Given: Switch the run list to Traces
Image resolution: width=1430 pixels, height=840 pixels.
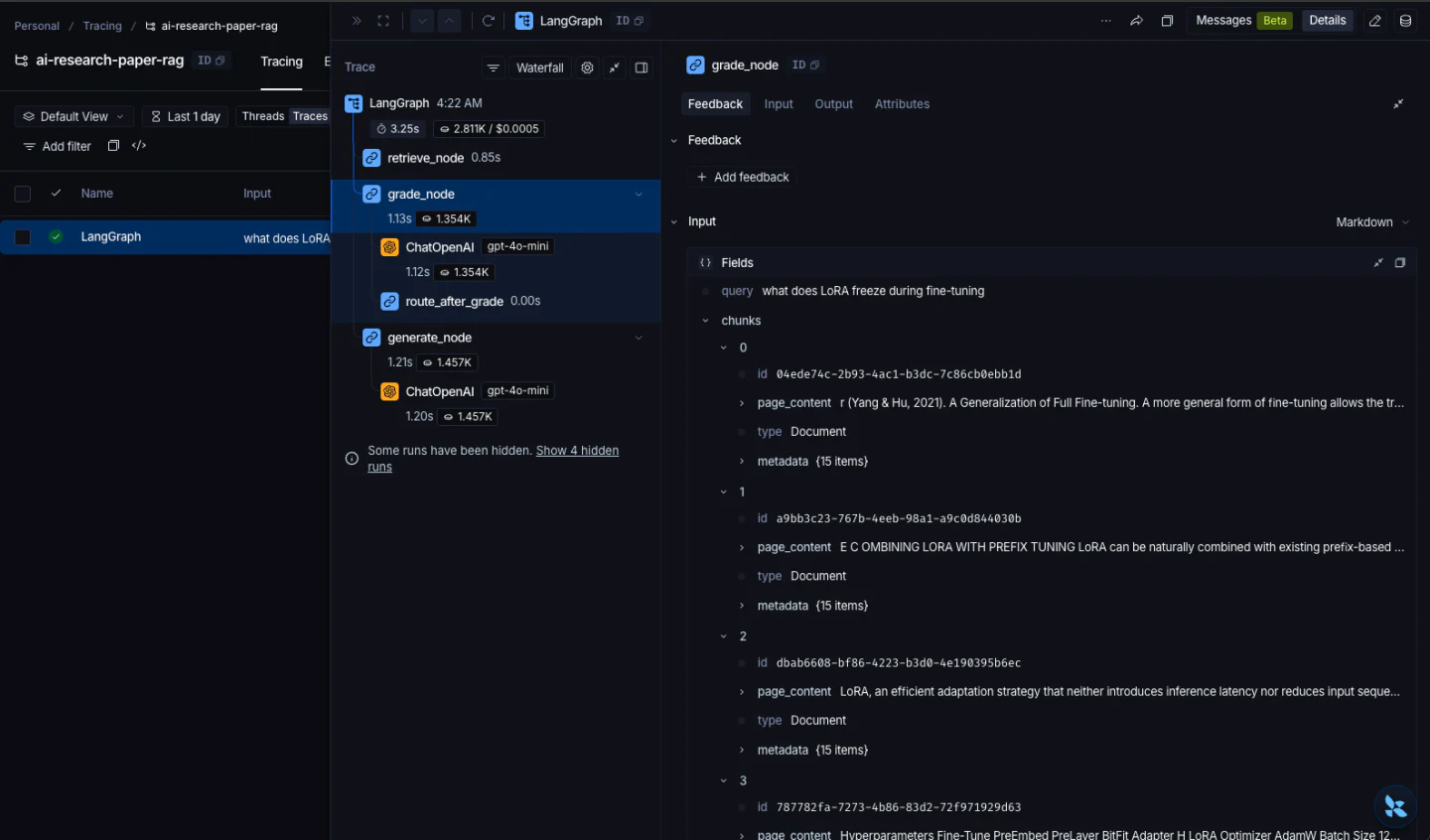Looking at the screenshot, I should [x=310, y=116].
